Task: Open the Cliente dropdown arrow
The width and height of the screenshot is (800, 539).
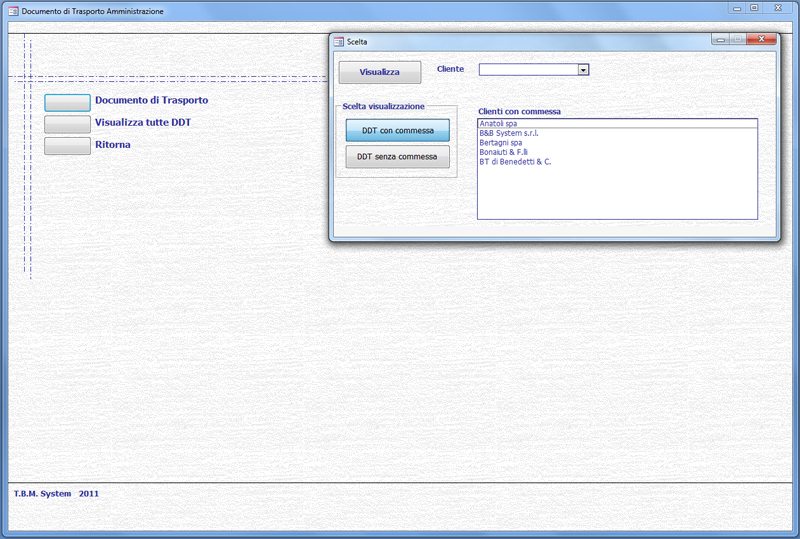Action: click(x=583, y=69)
